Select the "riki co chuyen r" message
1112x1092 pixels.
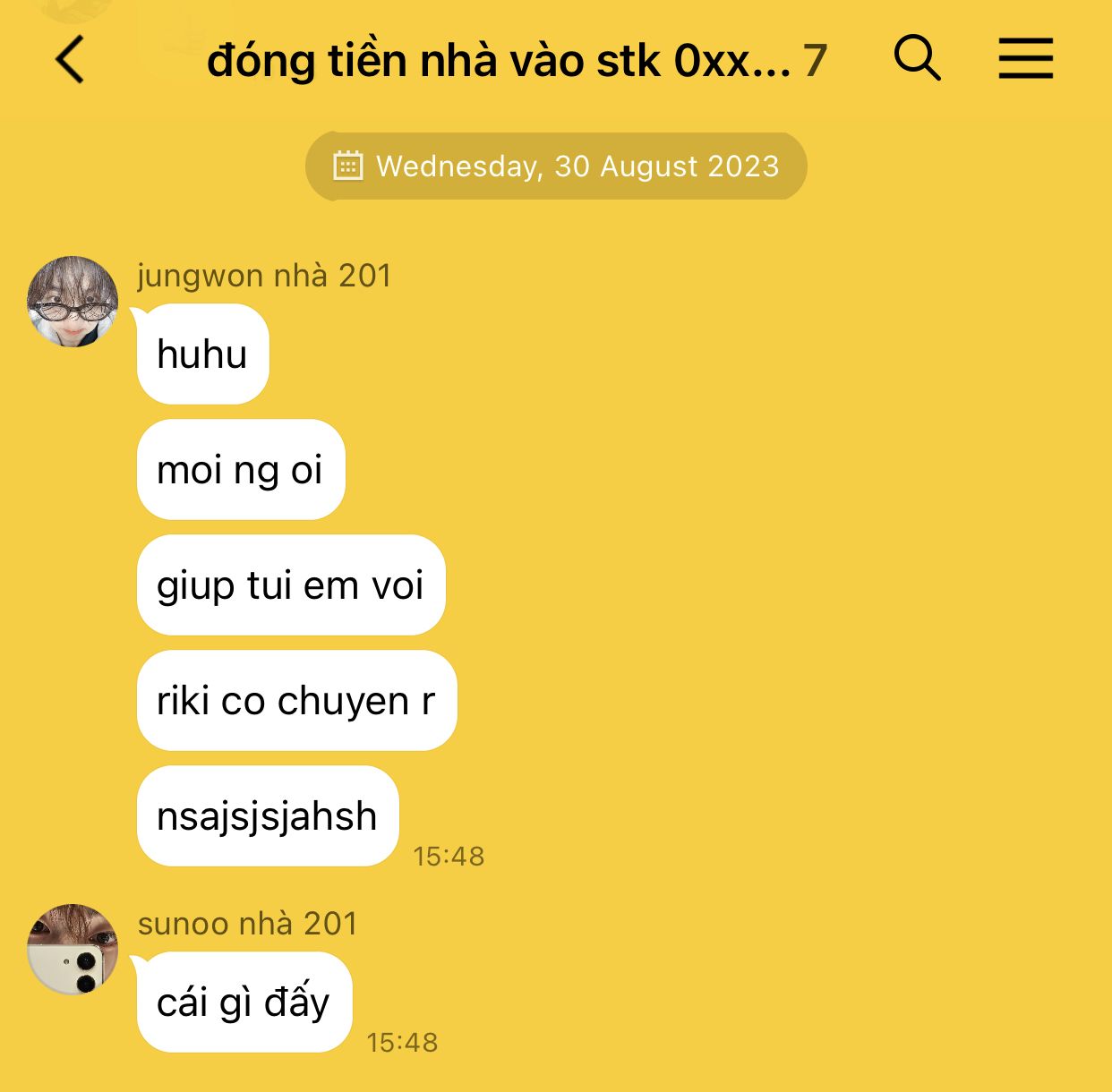coord(297,701)
